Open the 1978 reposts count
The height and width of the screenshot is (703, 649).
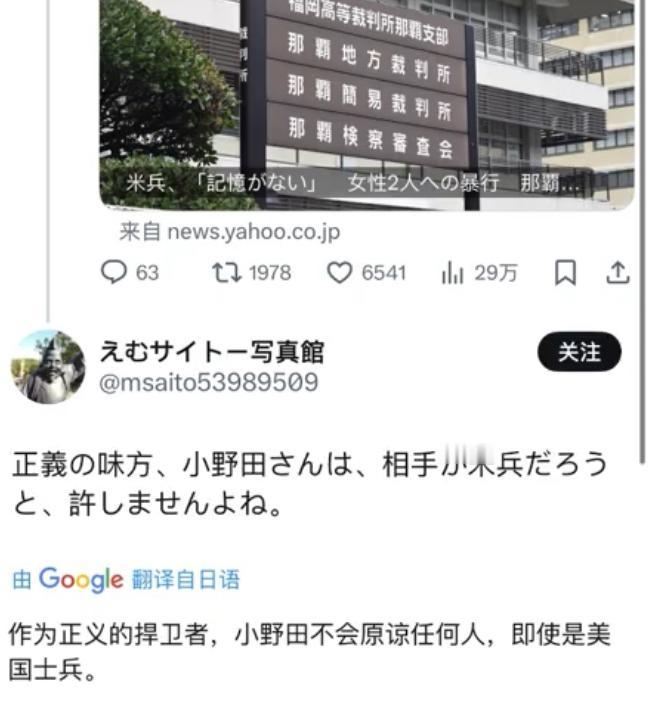pos(270,273)
